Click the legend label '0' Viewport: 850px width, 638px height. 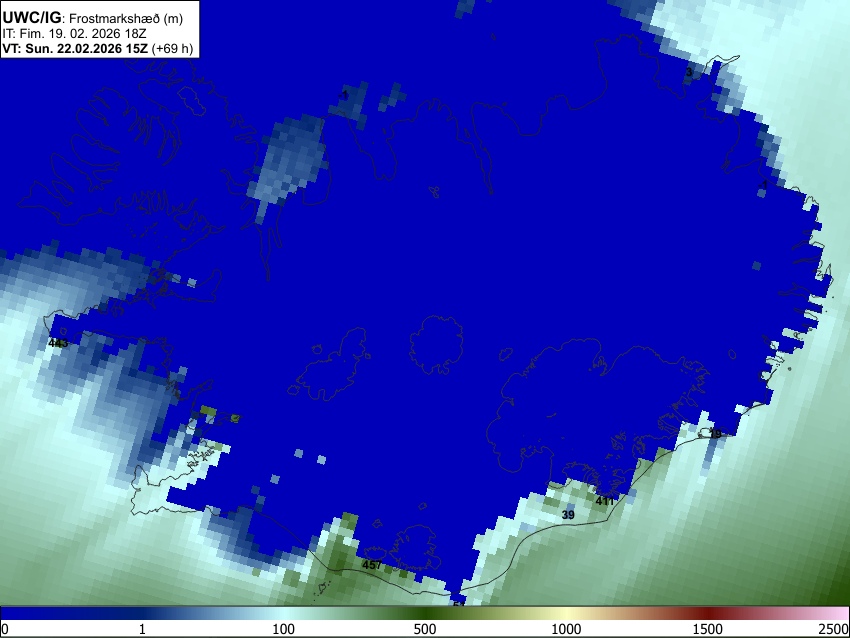pos(5,629)
